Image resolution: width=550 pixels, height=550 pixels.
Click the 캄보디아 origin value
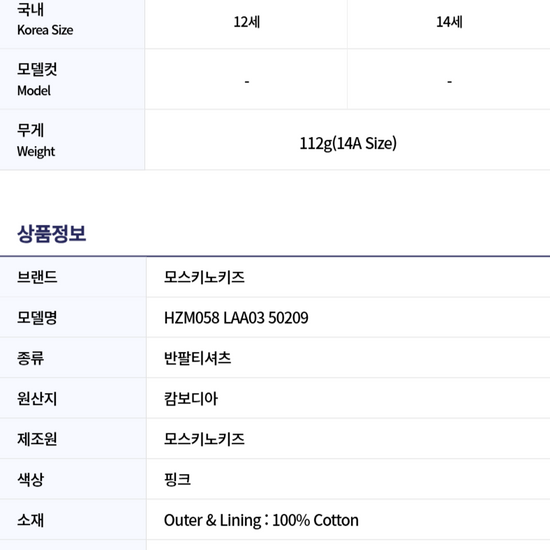tap(191, 399)
